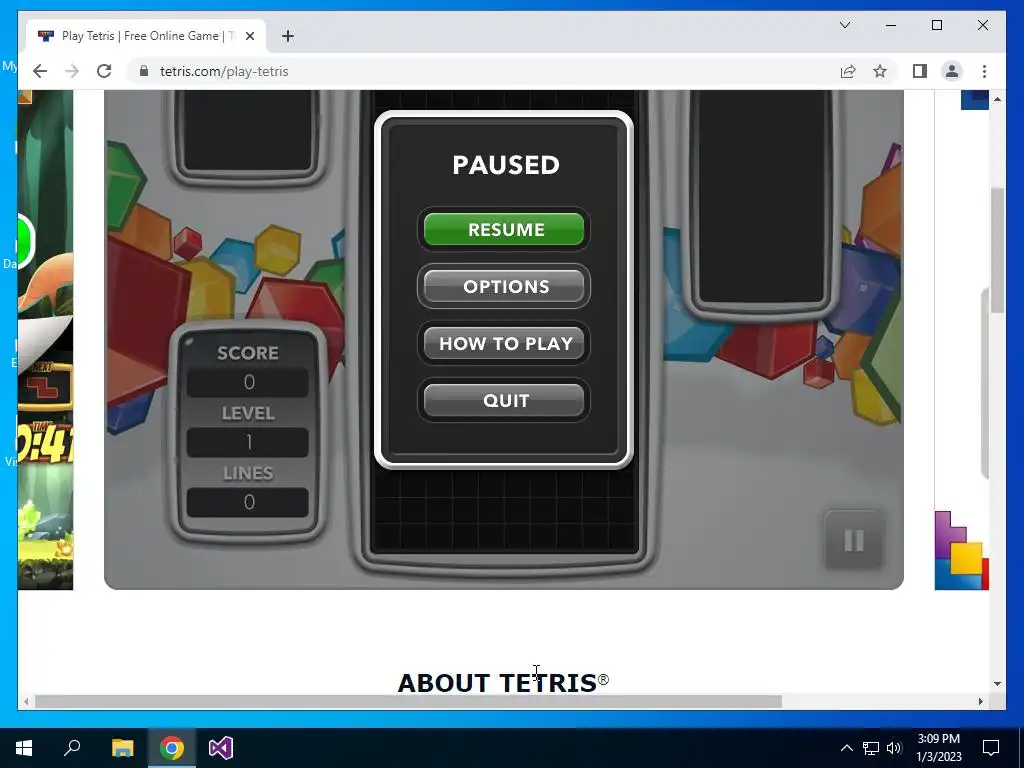Viewport: 1024px width, 768px height.
Task: Click the left side game advertisement
Action: [46, 340]
